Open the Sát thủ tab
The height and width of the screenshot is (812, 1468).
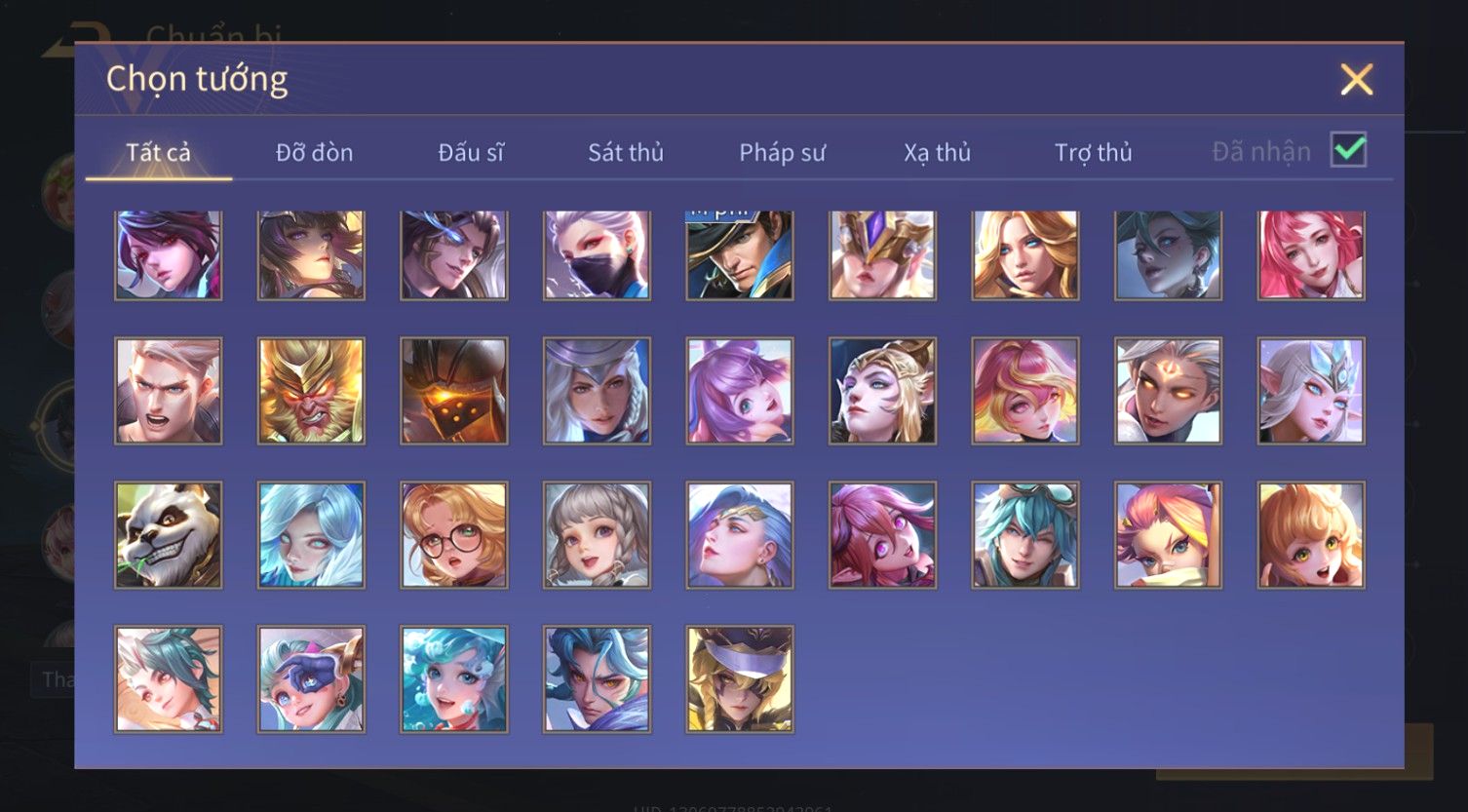point(626,152)
